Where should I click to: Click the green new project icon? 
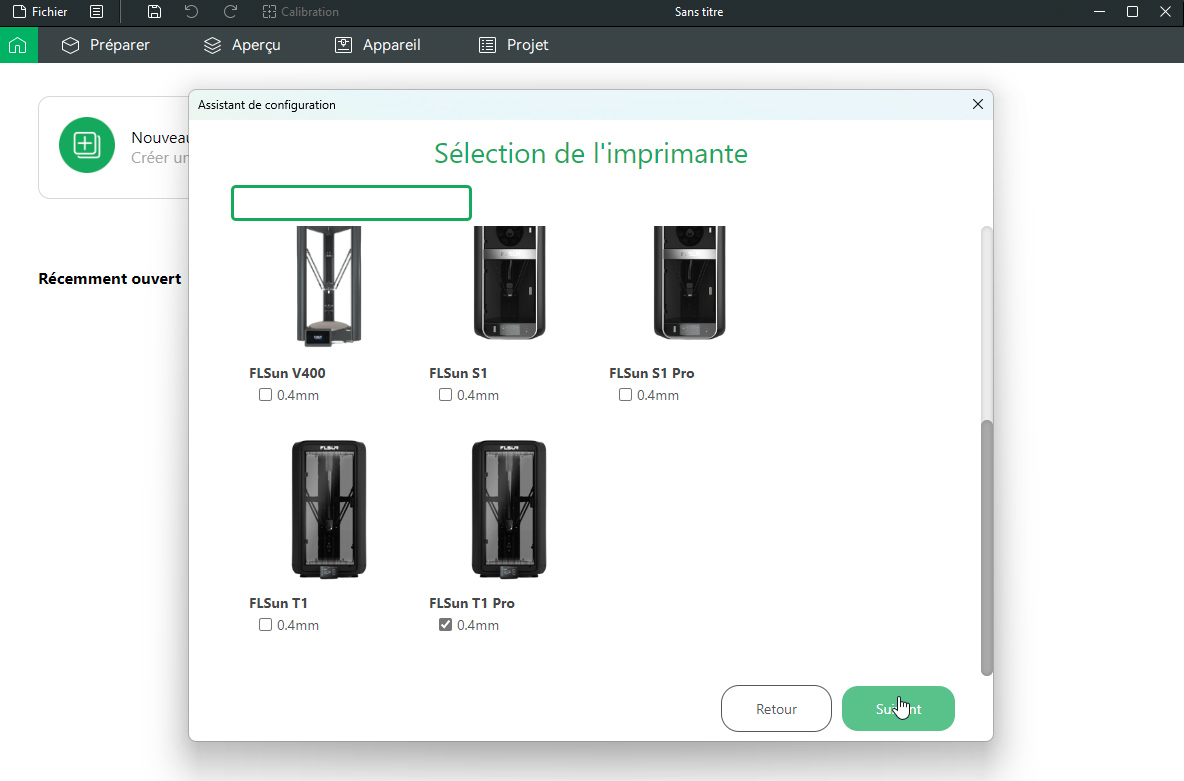click(x=87, y=145)
